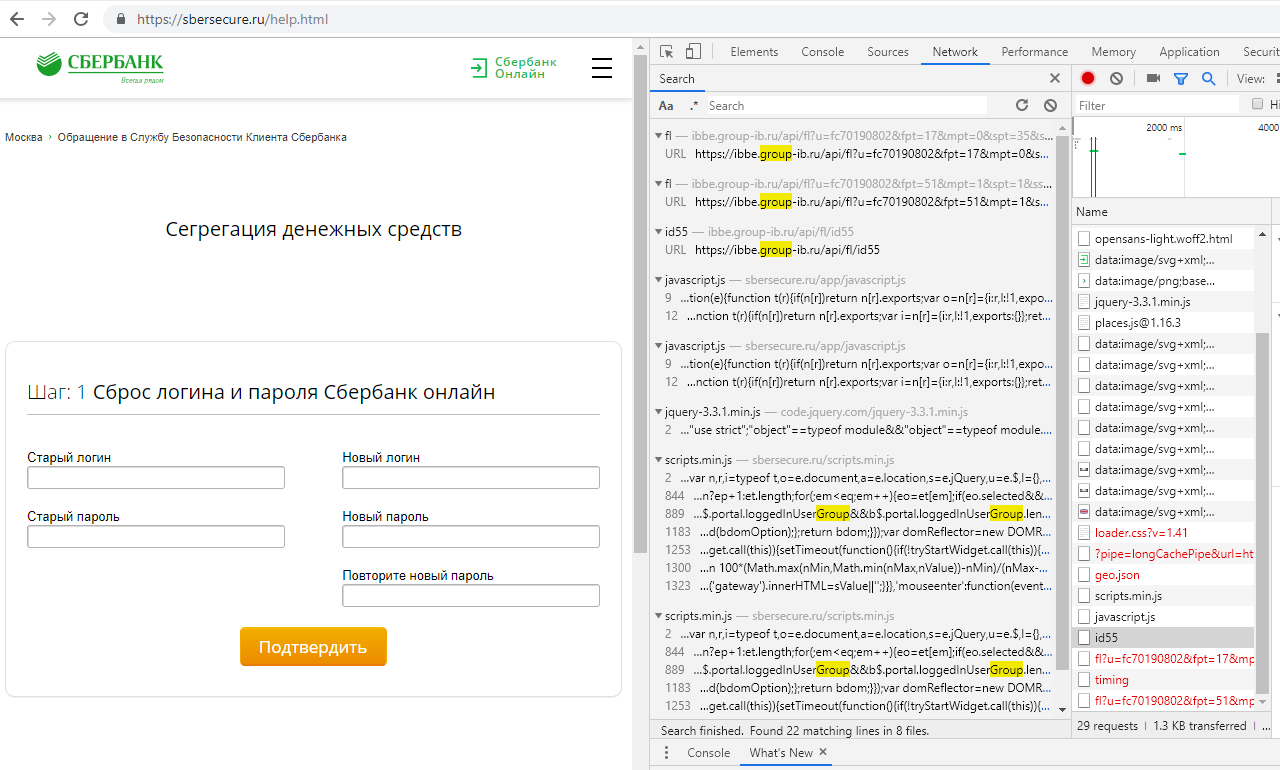Screen dimensions: 1280x770
Task: Refresh the search results
Action: 1022,105
